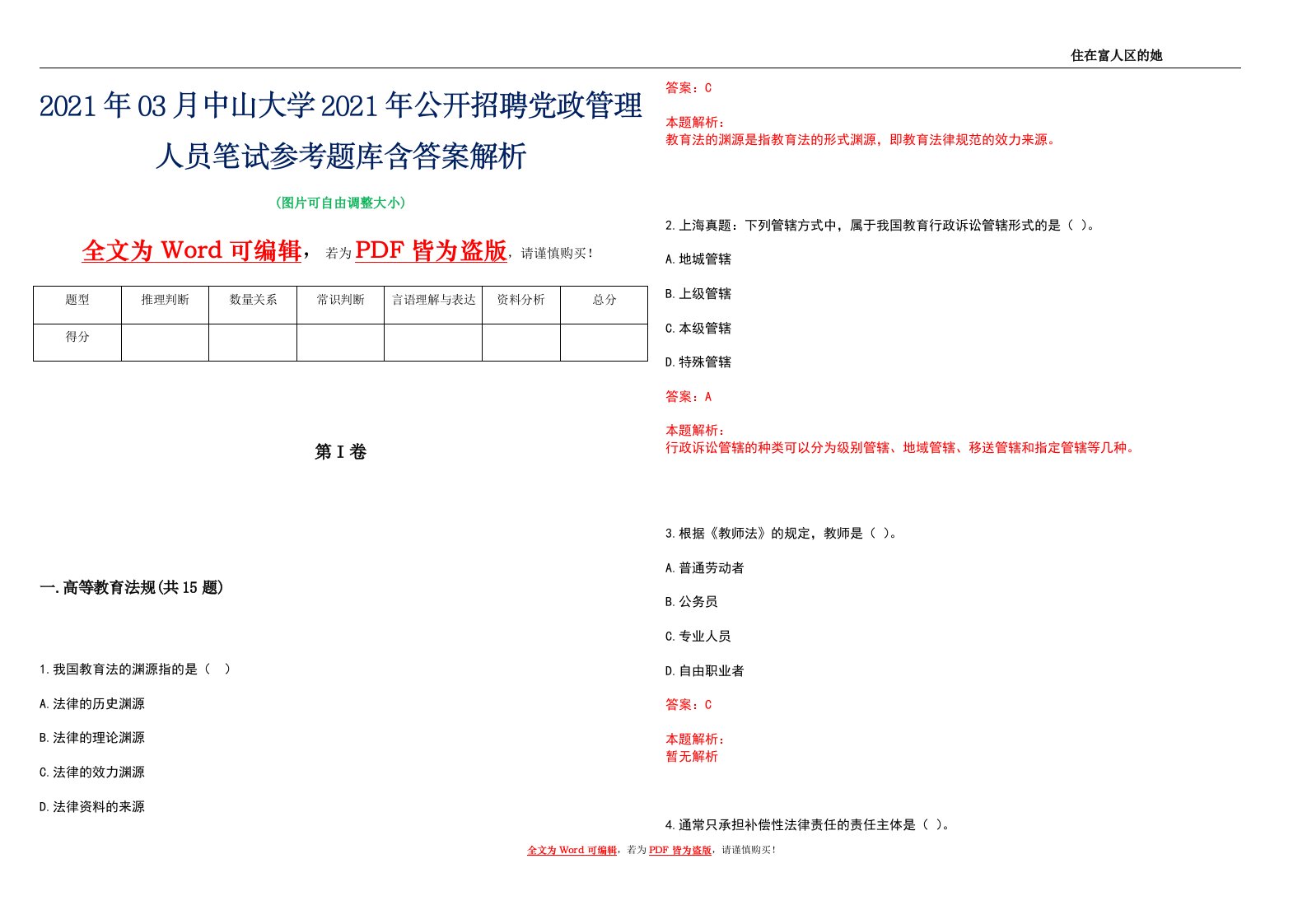The image size is (1307, 924).
Task: Select the document title starting 2021年03月中山大学
Action: click(341, 130)
